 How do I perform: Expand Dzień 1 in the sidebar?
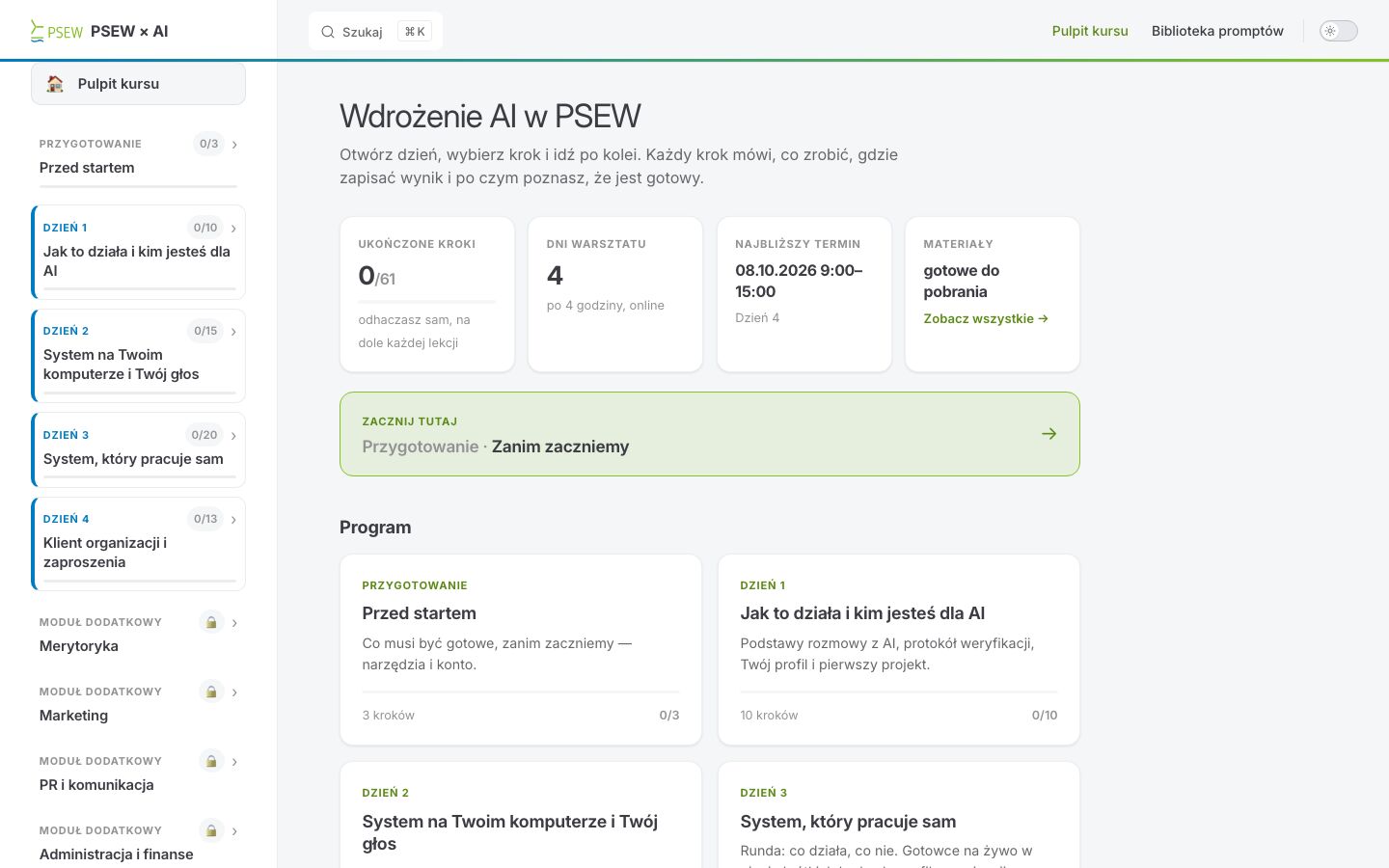coord(233,229)
